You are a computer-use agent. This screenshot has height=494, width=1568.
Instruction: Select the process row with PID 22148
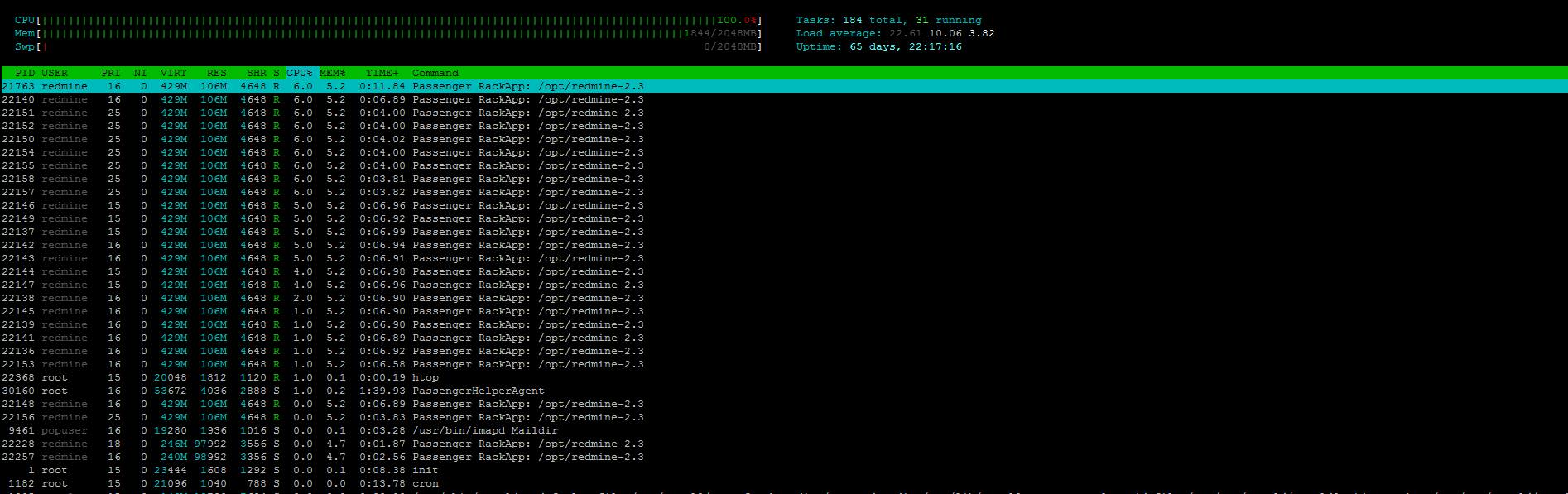pos(784,404)
